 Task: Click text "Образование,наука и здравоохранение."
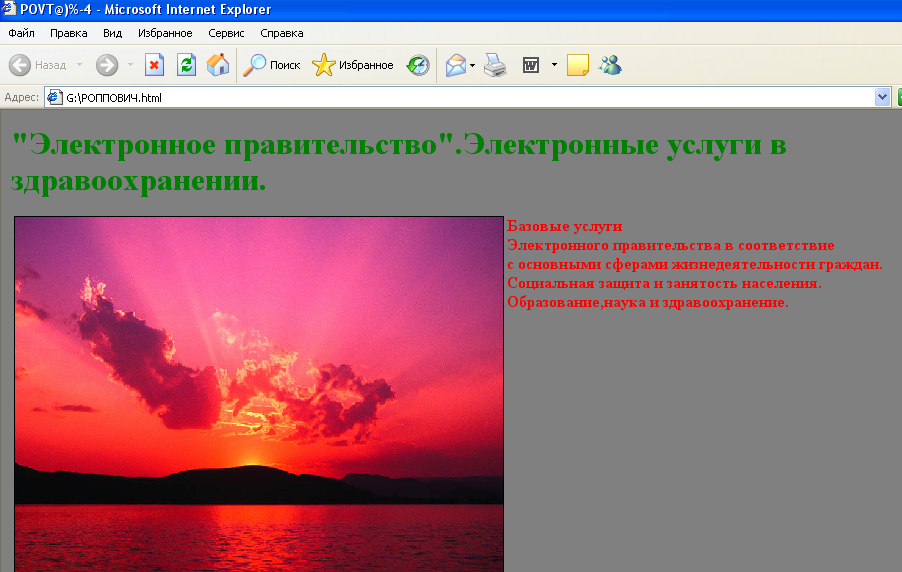[648, 302]
